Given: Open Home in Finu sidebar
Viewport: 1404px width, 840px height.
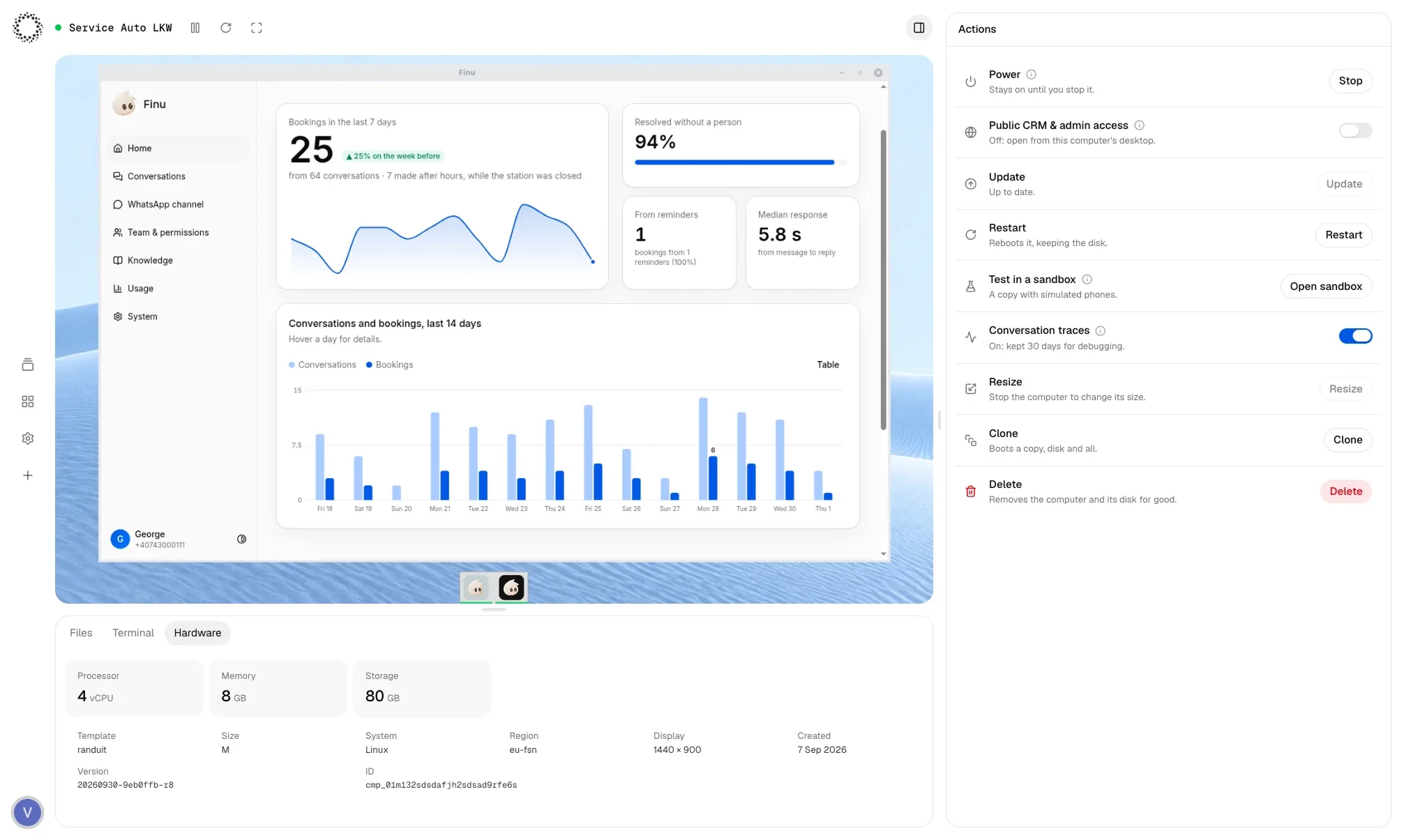Looking at the screenshot, I should [x=179, y=148].
